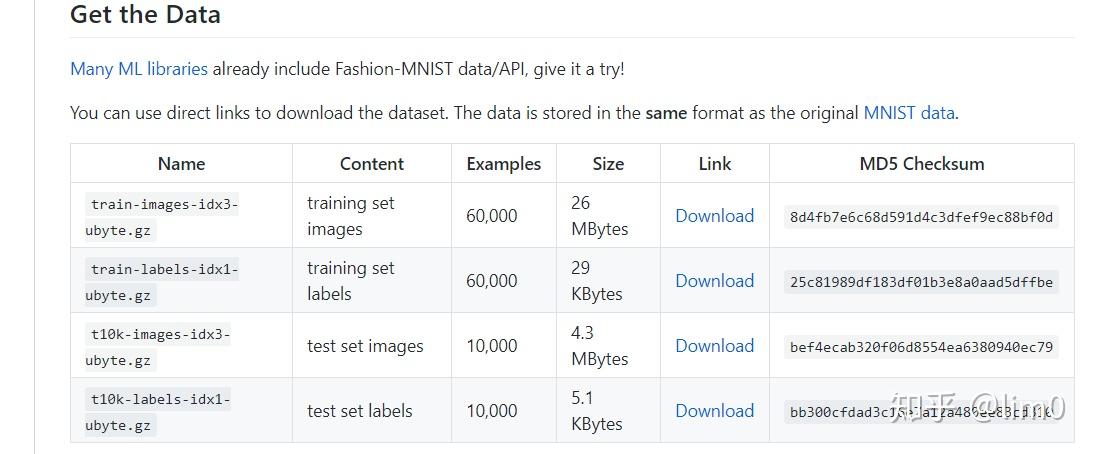Click the Name column header

coord(181,164)
